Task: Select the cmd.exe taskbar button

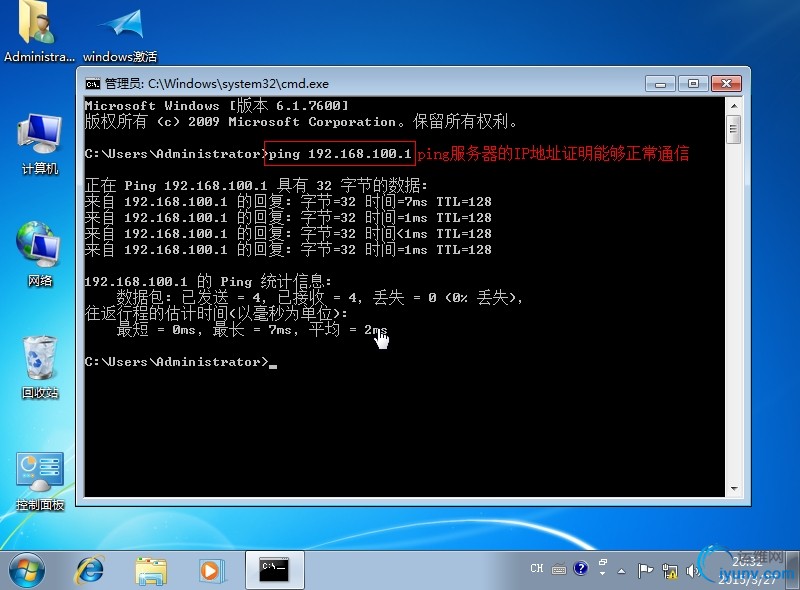Action: coord(274,570)
